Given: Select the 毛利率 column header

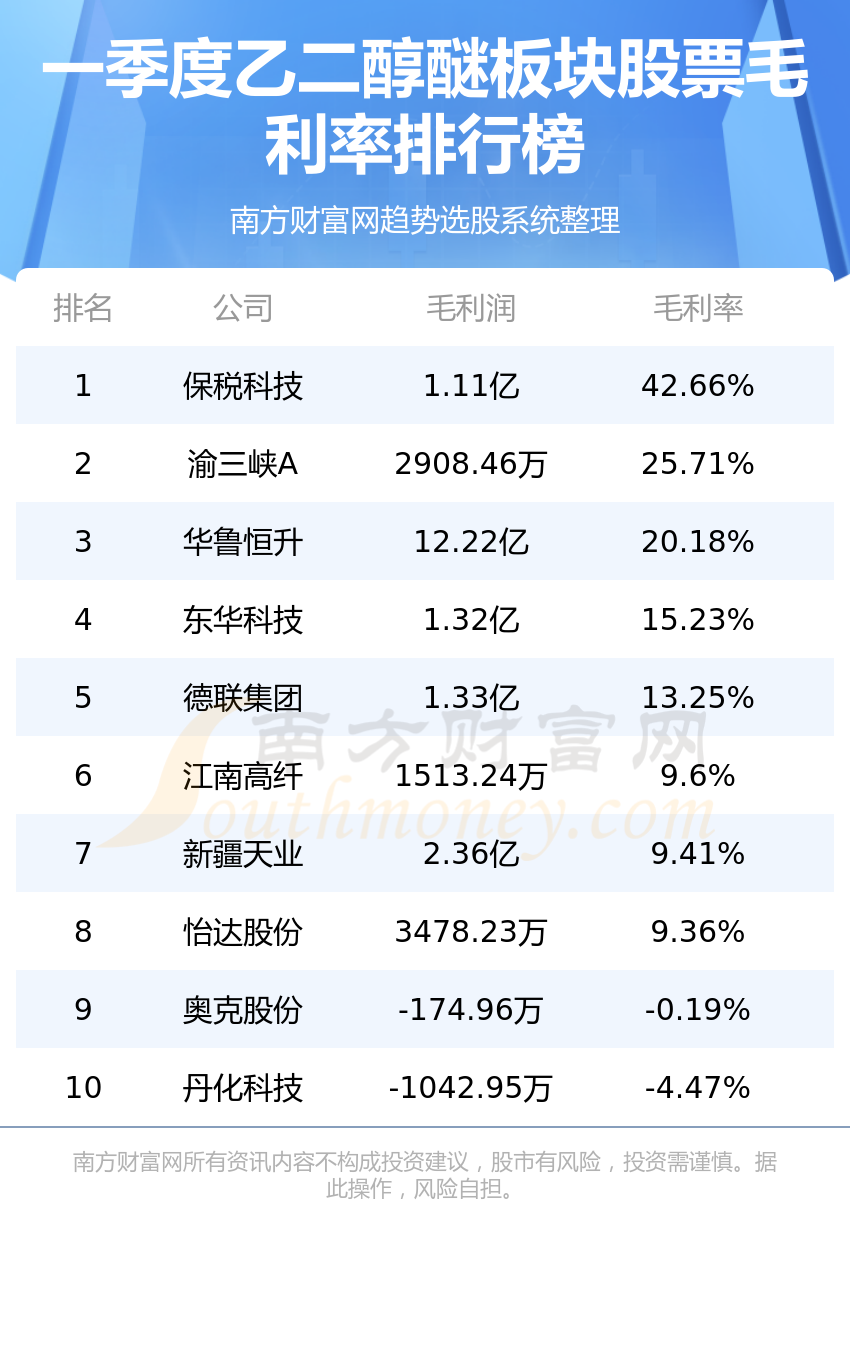Looking at the screenshot, I should pyautogui.click(x=698, y=308).
